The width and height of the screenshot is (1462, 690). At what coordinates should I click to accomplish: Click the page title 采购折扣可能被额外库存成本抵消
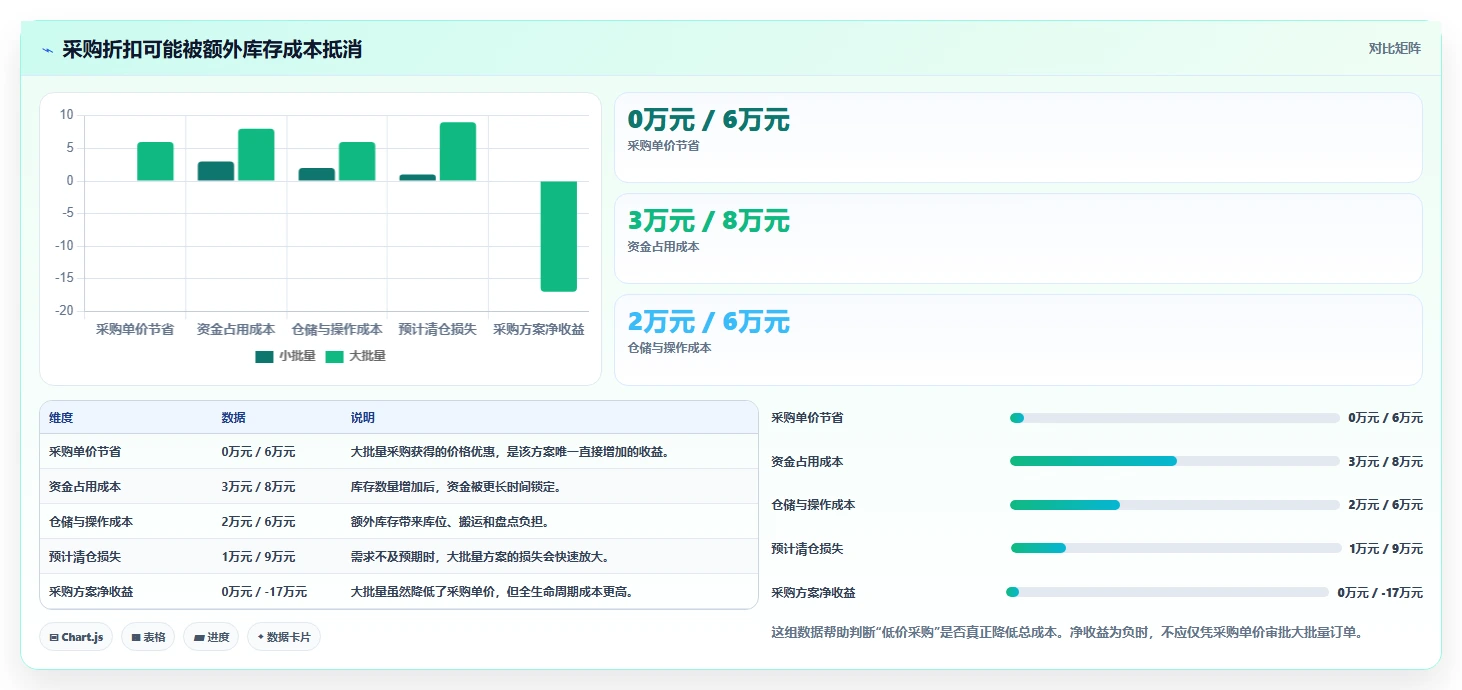pos(212,50)
